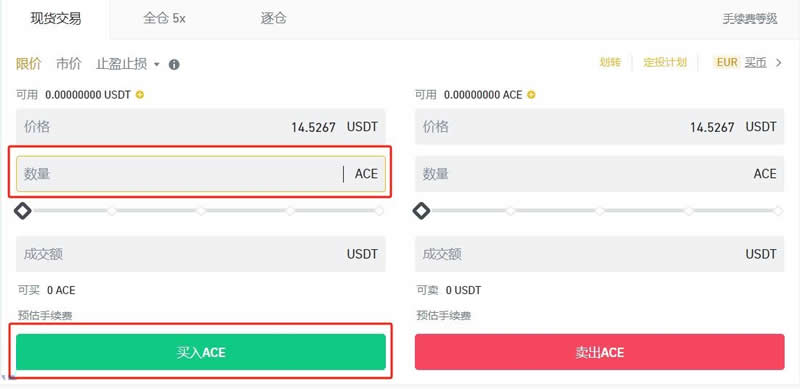Click the buy slider diamond handle
This screenshot has width=800, height=389.
coord(23,211)
